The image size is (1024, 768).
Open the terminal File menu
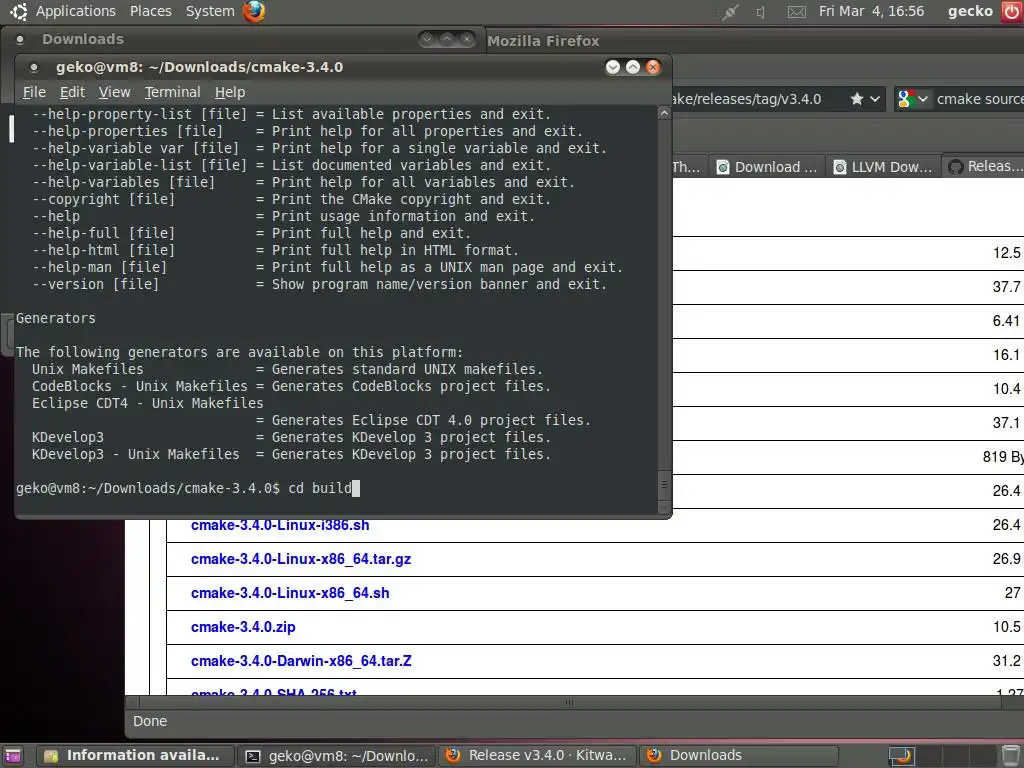coord(34,92)
